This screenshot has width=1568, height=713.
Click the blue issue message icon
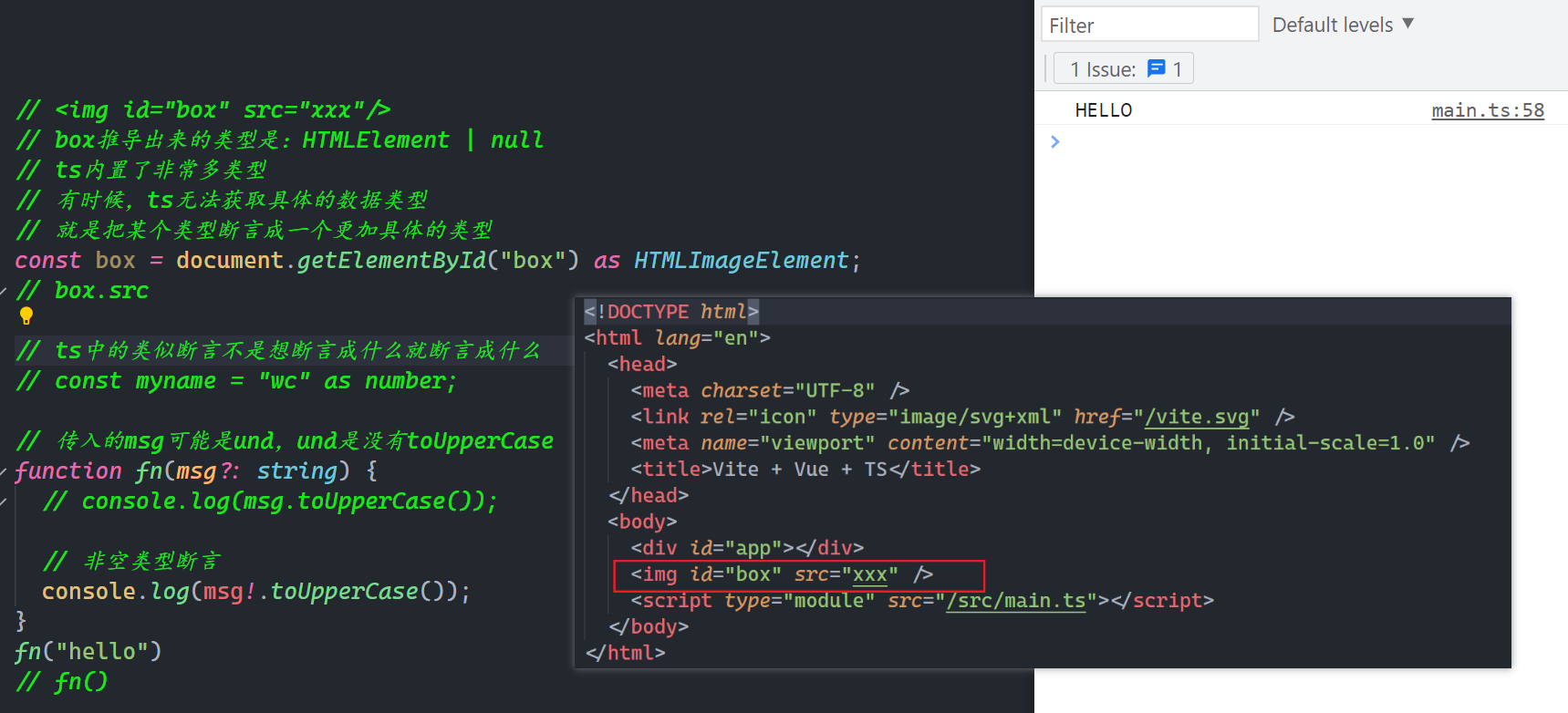tap(1156, 68)
